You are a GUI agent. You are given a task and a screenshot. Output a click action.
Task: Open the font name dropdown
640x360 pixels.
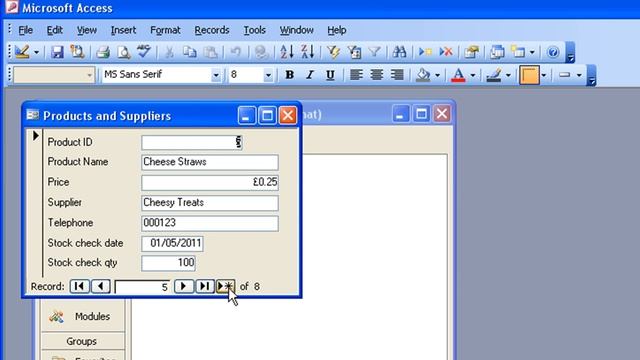click(x=216, y=75)
